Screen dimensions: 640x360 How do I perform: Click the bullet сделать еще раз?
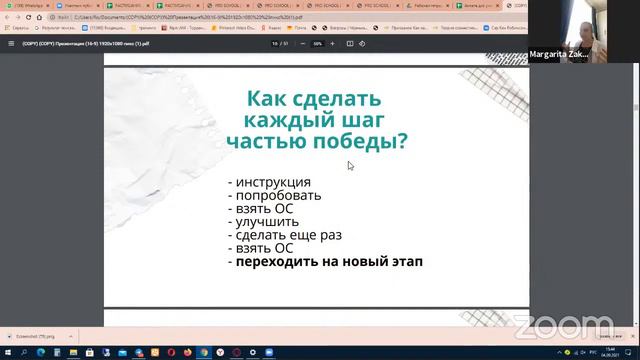pyautogui.click(x=289, y=235)
